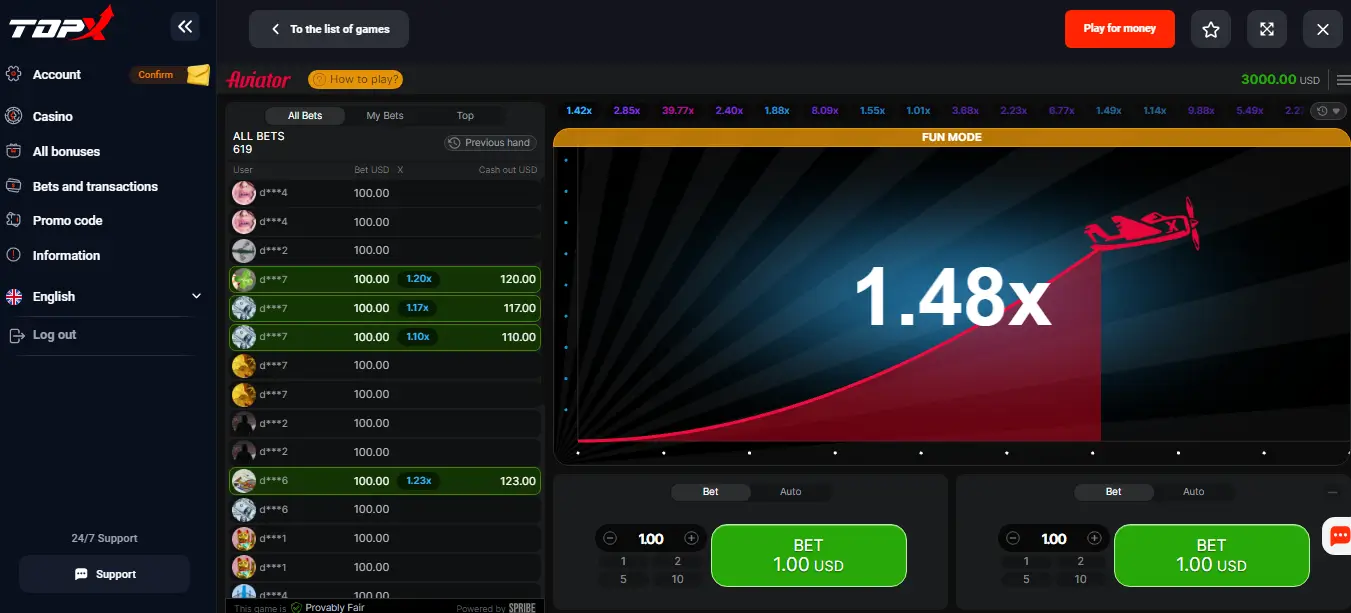This screenshot has height=613, width=1351.
Task: Collapse the second bet panel
Action: click(1332, 492)
